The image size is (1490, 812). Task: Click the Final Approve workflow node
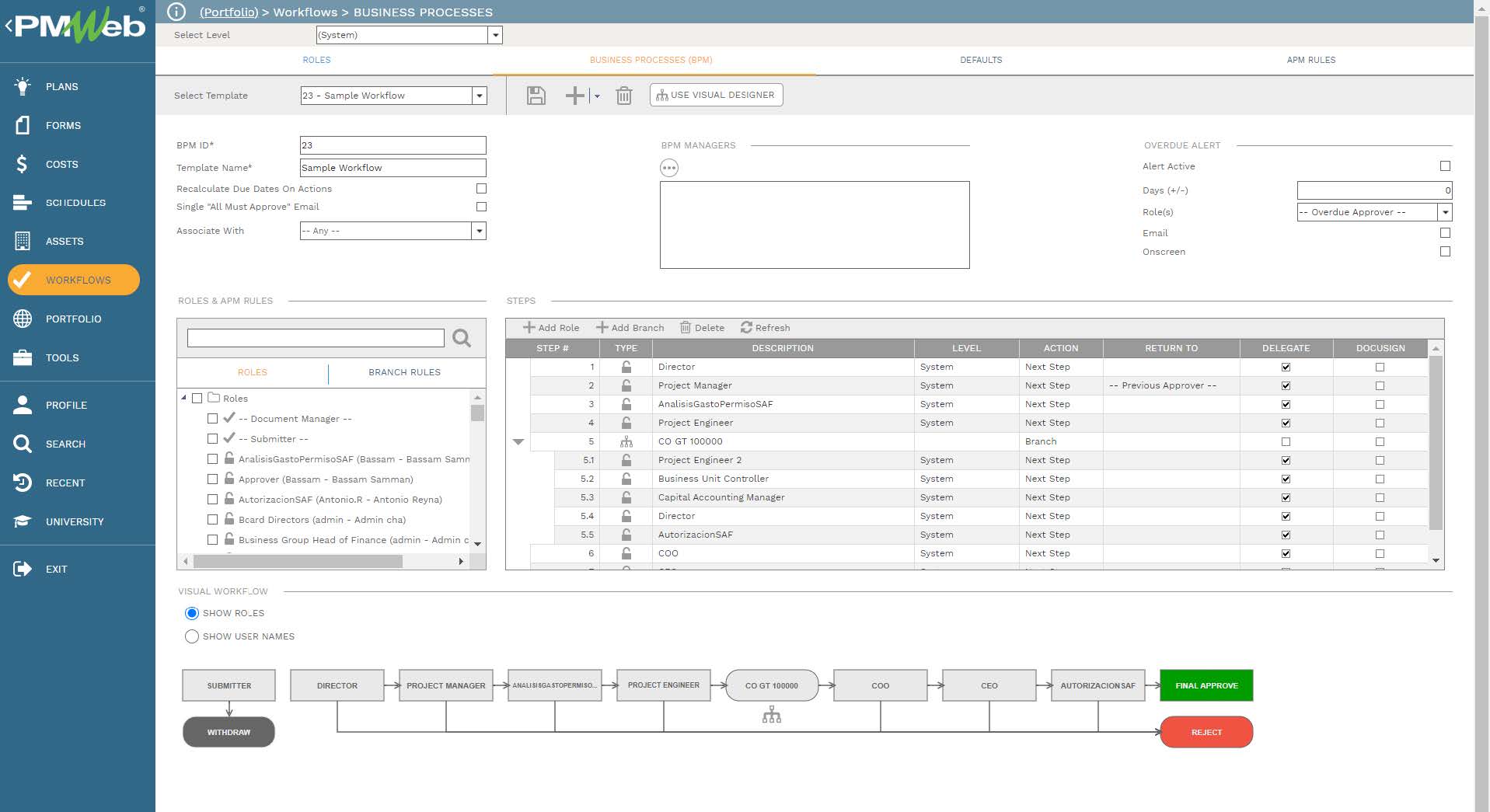[1206, 685]
